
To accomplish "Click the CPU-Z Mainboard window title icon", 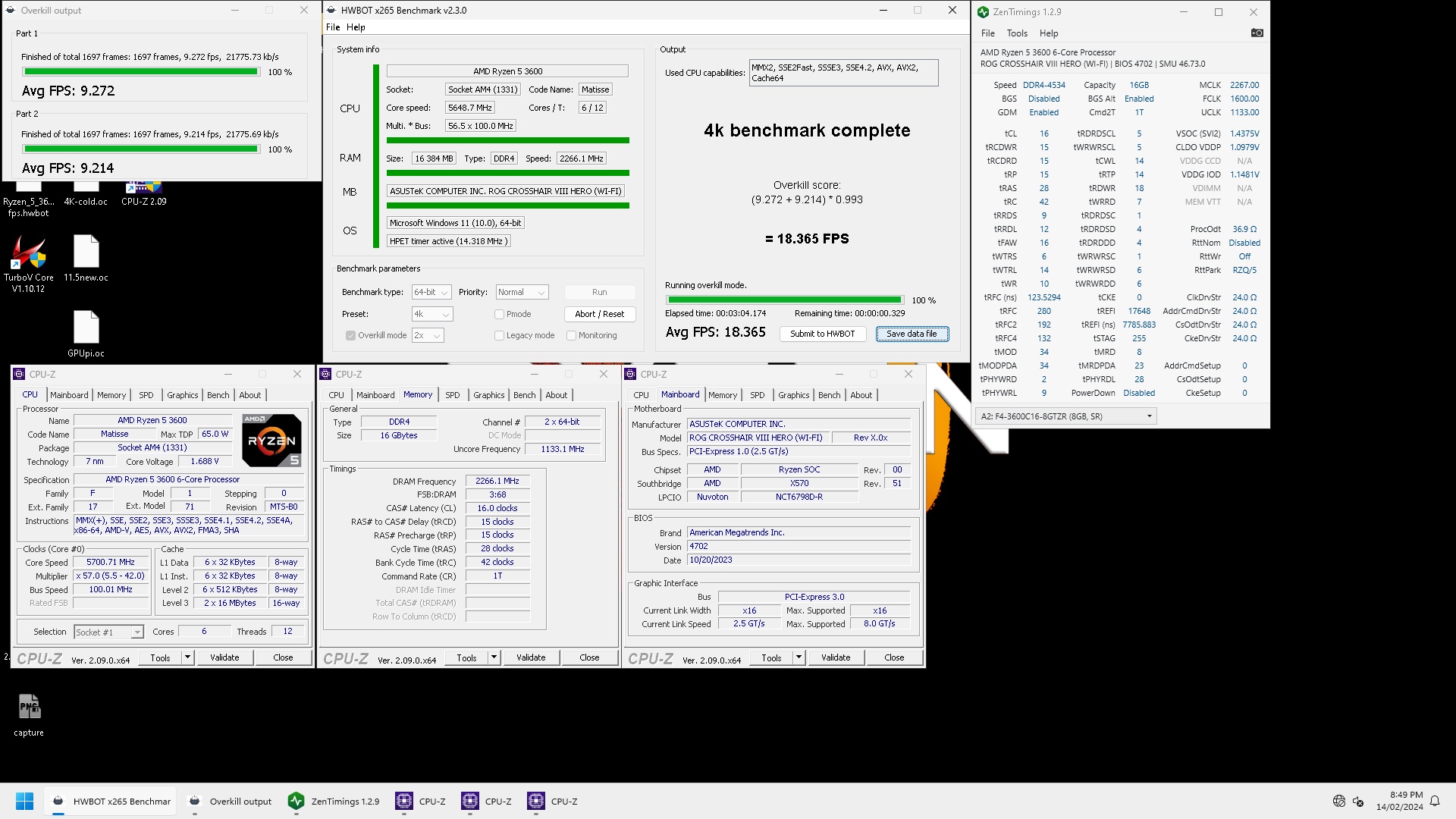I will click(630, 374).
